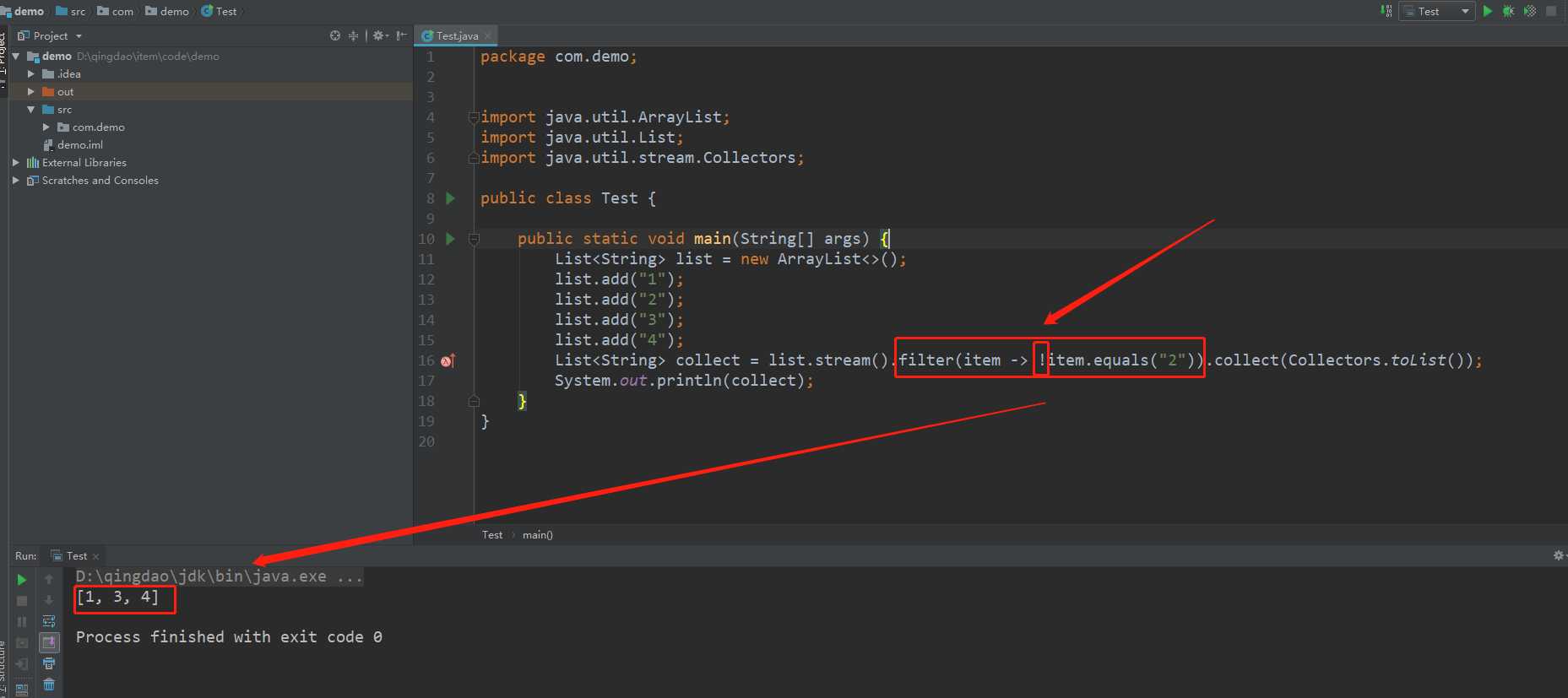Open the Run panel gear settings

1558,555
